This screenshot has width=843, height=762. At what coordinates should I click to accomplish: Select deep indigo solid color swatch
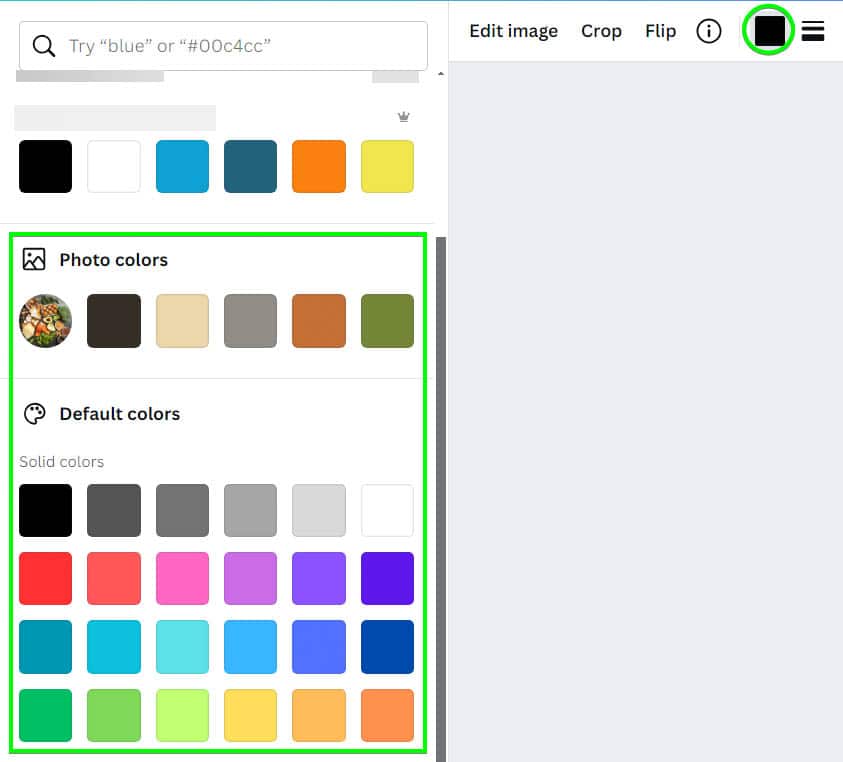tap(388, 578)
